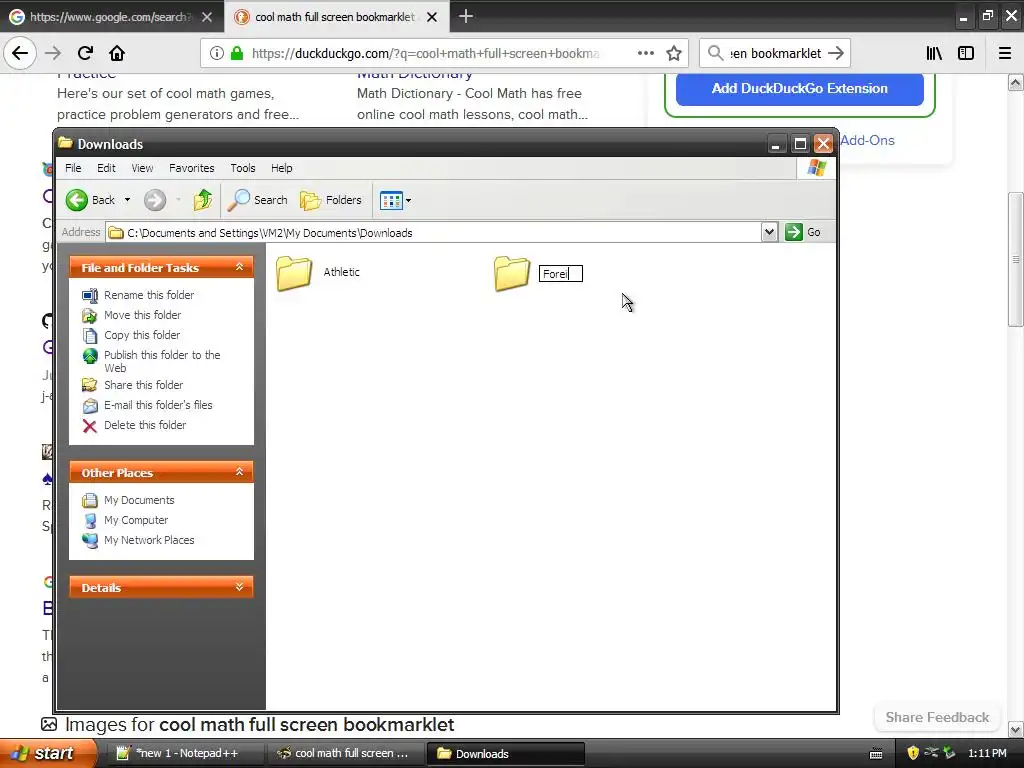The width and height of the screenshot is (1024, 768).
Task: Click the Images result icon
Action: (x=49, y=724)
